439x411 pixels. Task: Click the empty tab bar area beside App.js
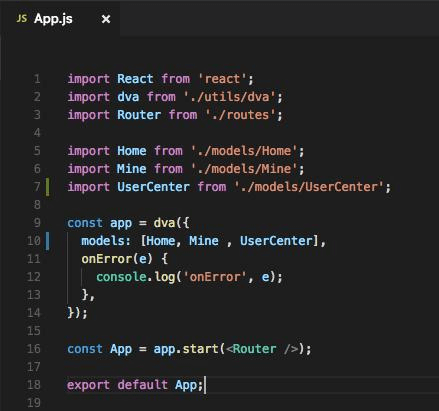(x=279, y=19)
